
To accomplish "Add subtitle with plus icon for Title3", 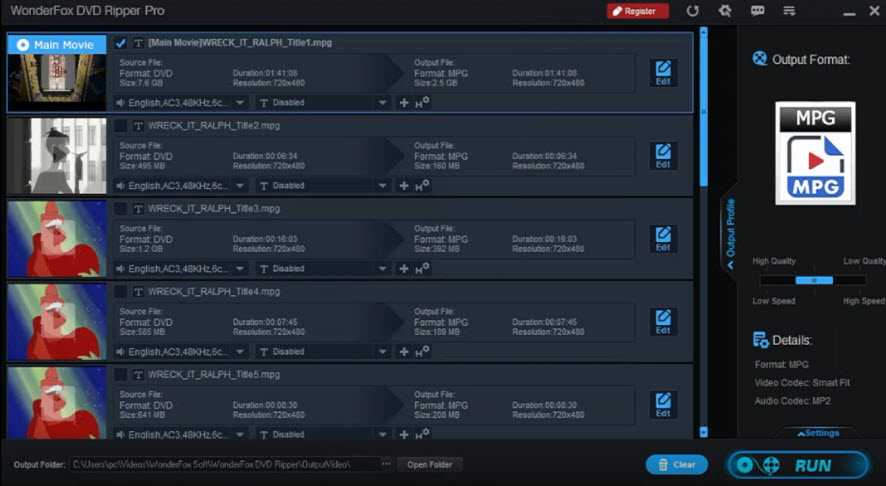I will coord(404,269).
